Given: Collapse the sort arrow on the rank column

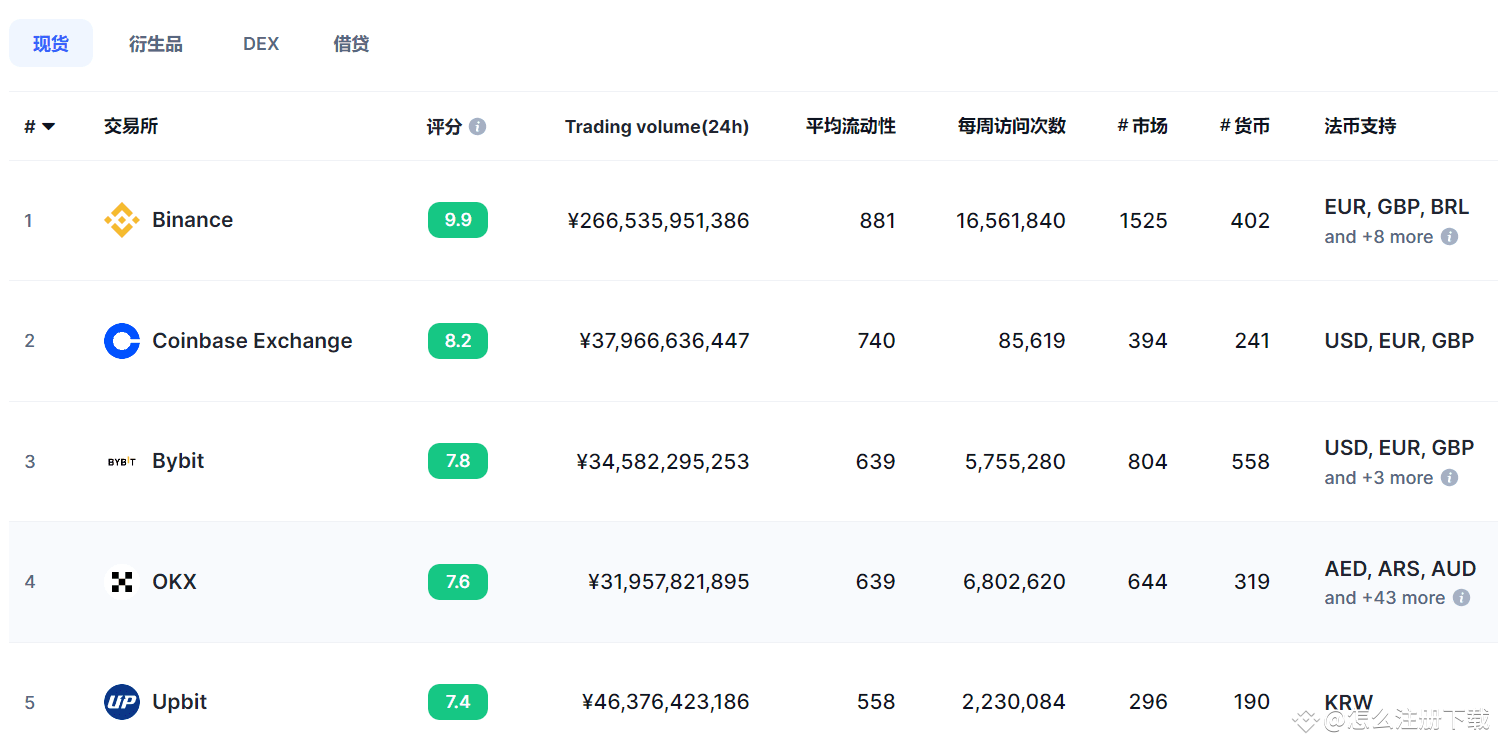Looking at the screenshot, I should [x=49, y=126].
